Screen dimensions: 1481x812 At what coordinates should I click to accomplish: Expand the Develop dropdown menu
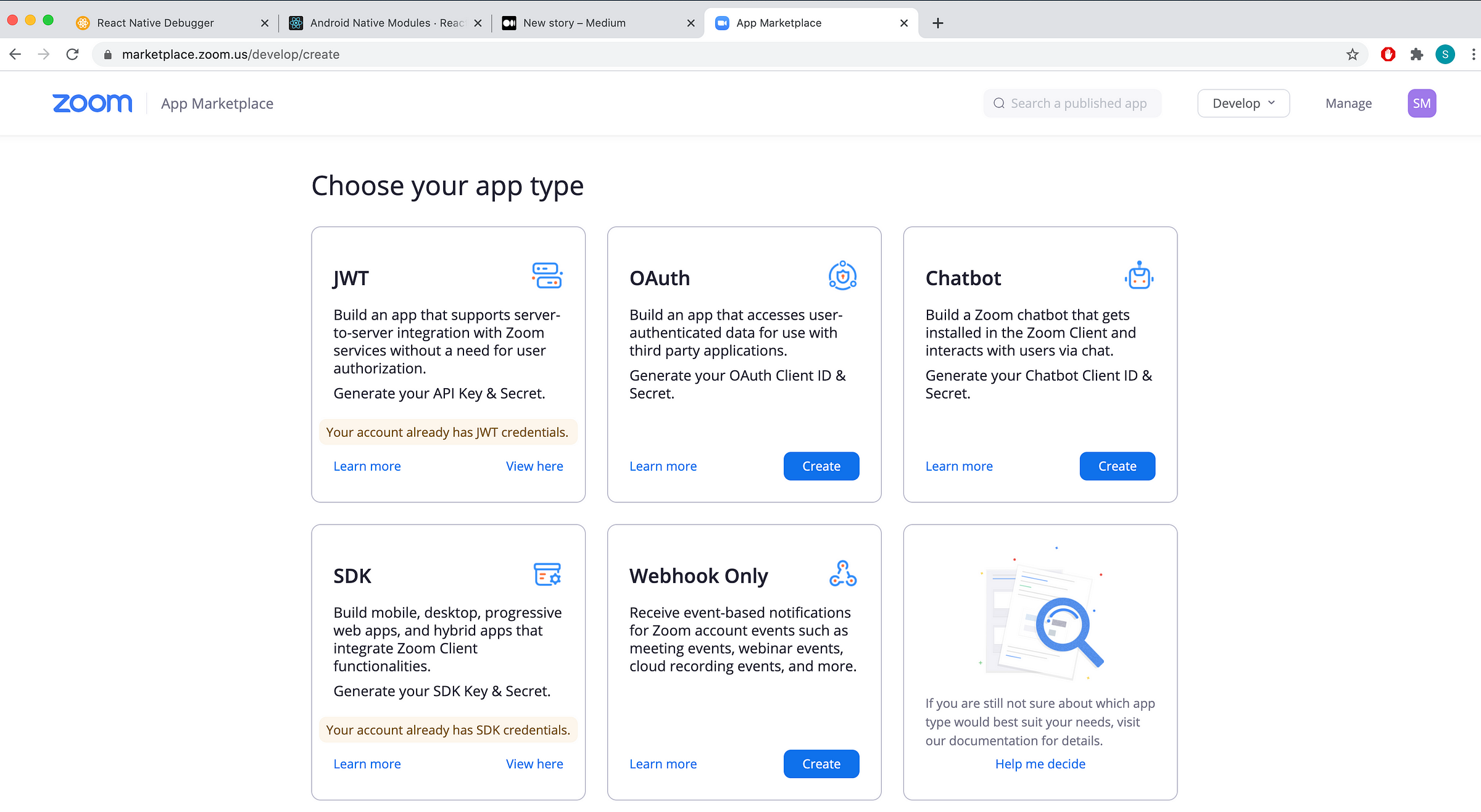pos(1243,103)
